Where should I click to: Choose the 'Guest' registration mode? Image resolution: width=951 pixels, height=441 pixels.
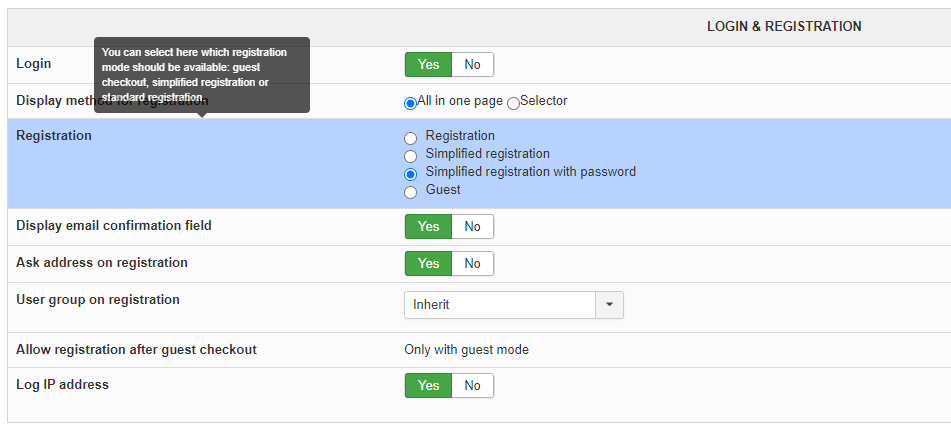click(410, 191)
